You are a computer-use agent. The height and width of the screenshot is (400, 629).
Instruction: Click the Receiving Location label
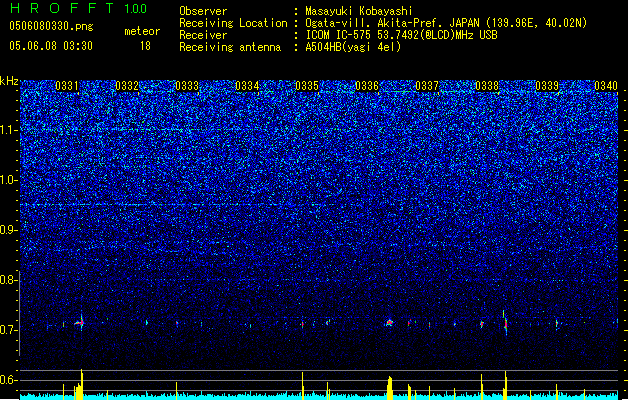click(x=233, y=23)
